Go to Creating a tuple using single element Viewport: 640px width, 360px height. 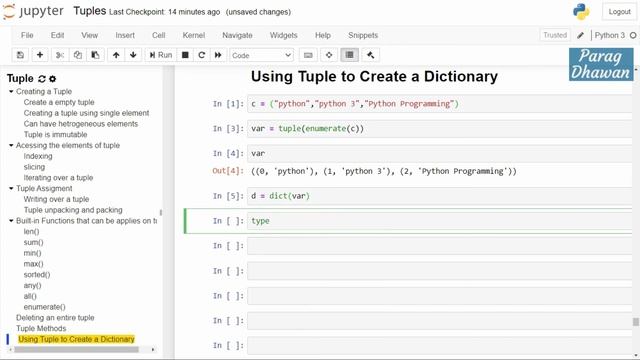point(86,113)
